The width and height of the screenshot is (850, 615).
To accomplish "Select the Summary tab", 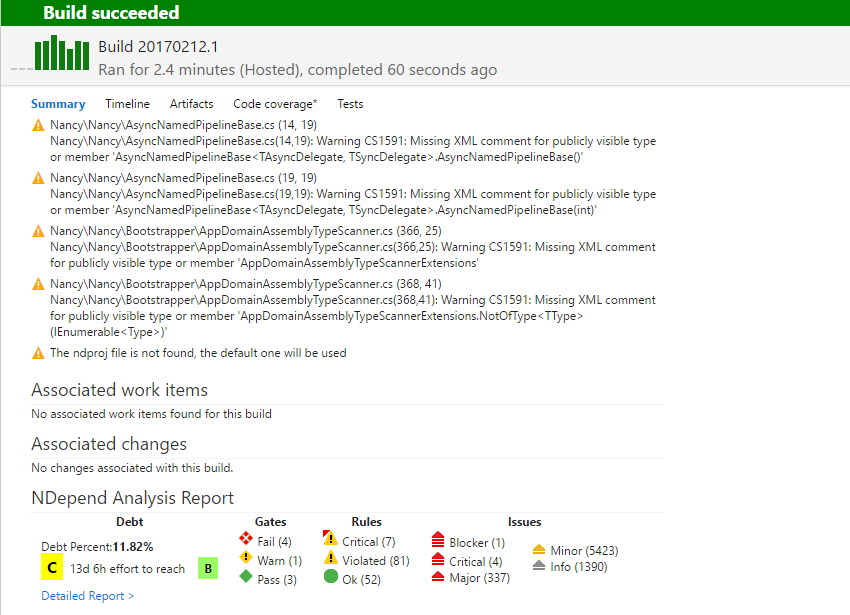I will coord(58,103).
